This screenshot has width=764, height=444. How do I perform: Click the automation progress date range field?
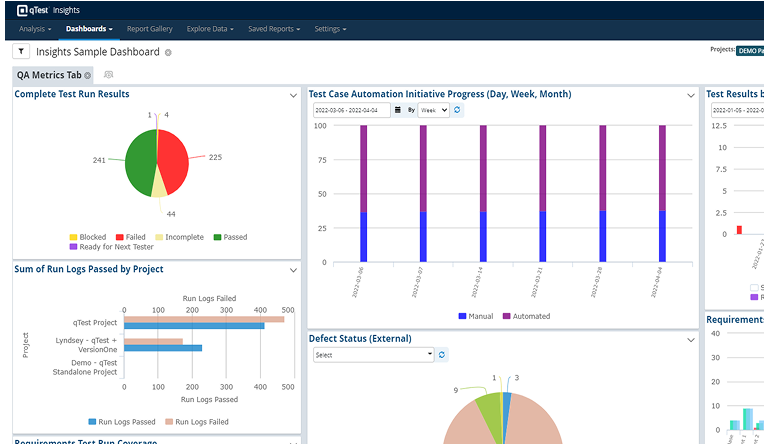(351, 110)
